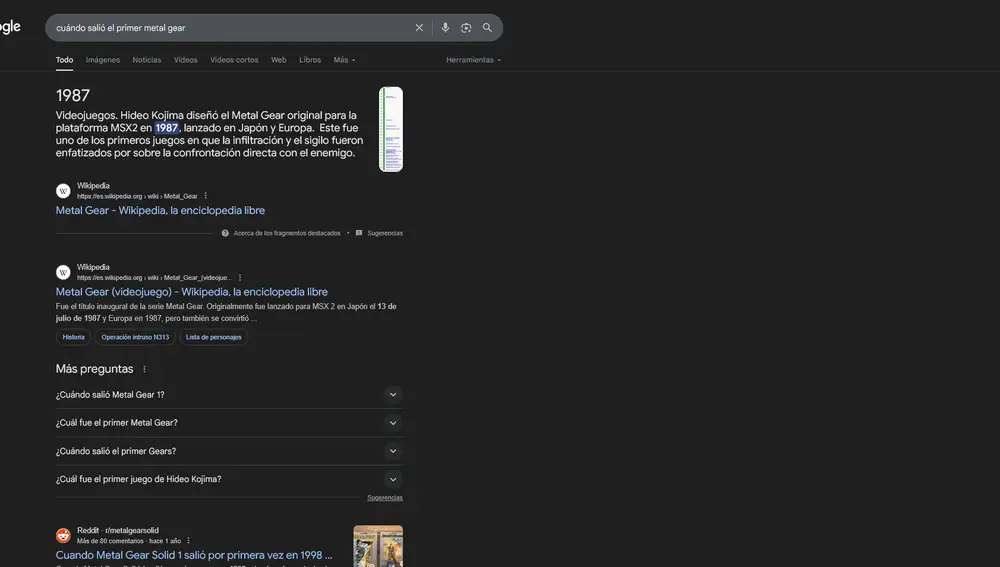The width and height of the screenshot is (1000, 567).
Task: Open options menu next to Metal_Gear URL
Action: (x=205, y=196)
